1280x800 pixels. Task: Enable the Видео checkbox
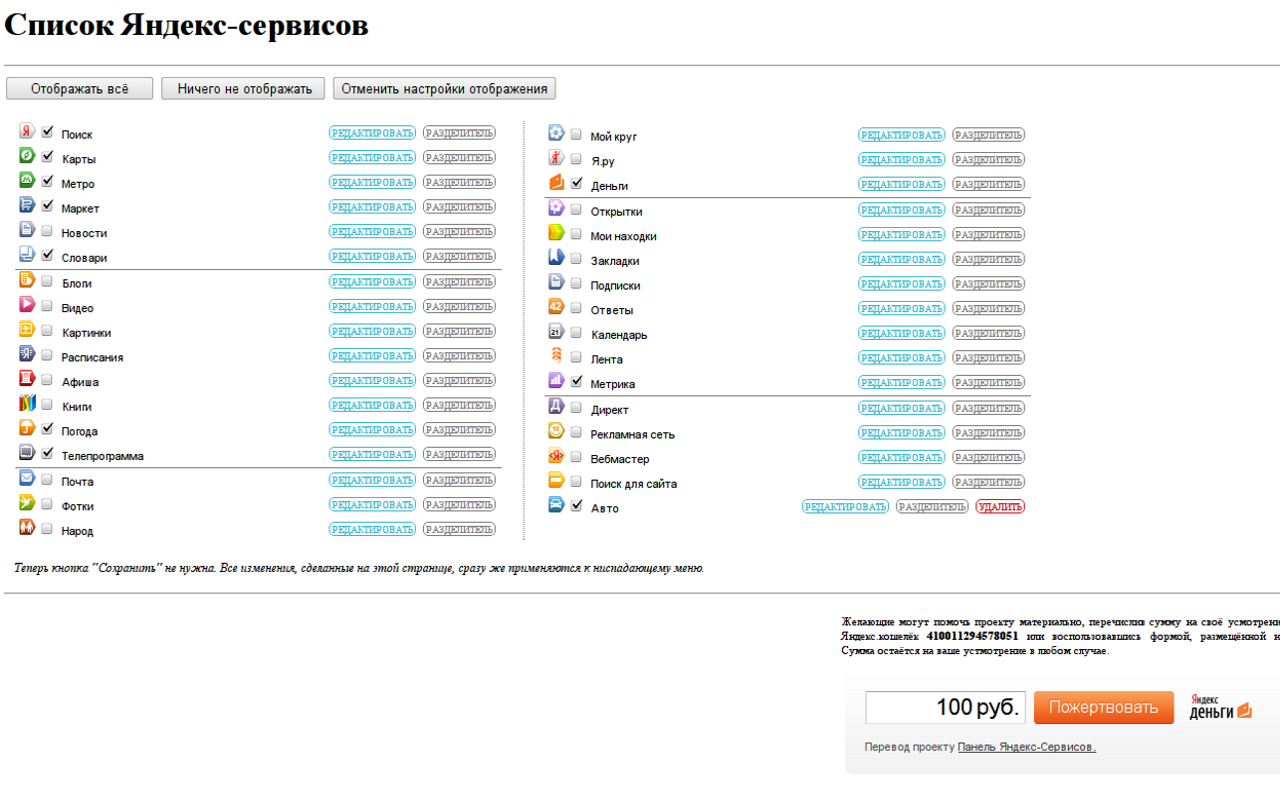(47, 306)
